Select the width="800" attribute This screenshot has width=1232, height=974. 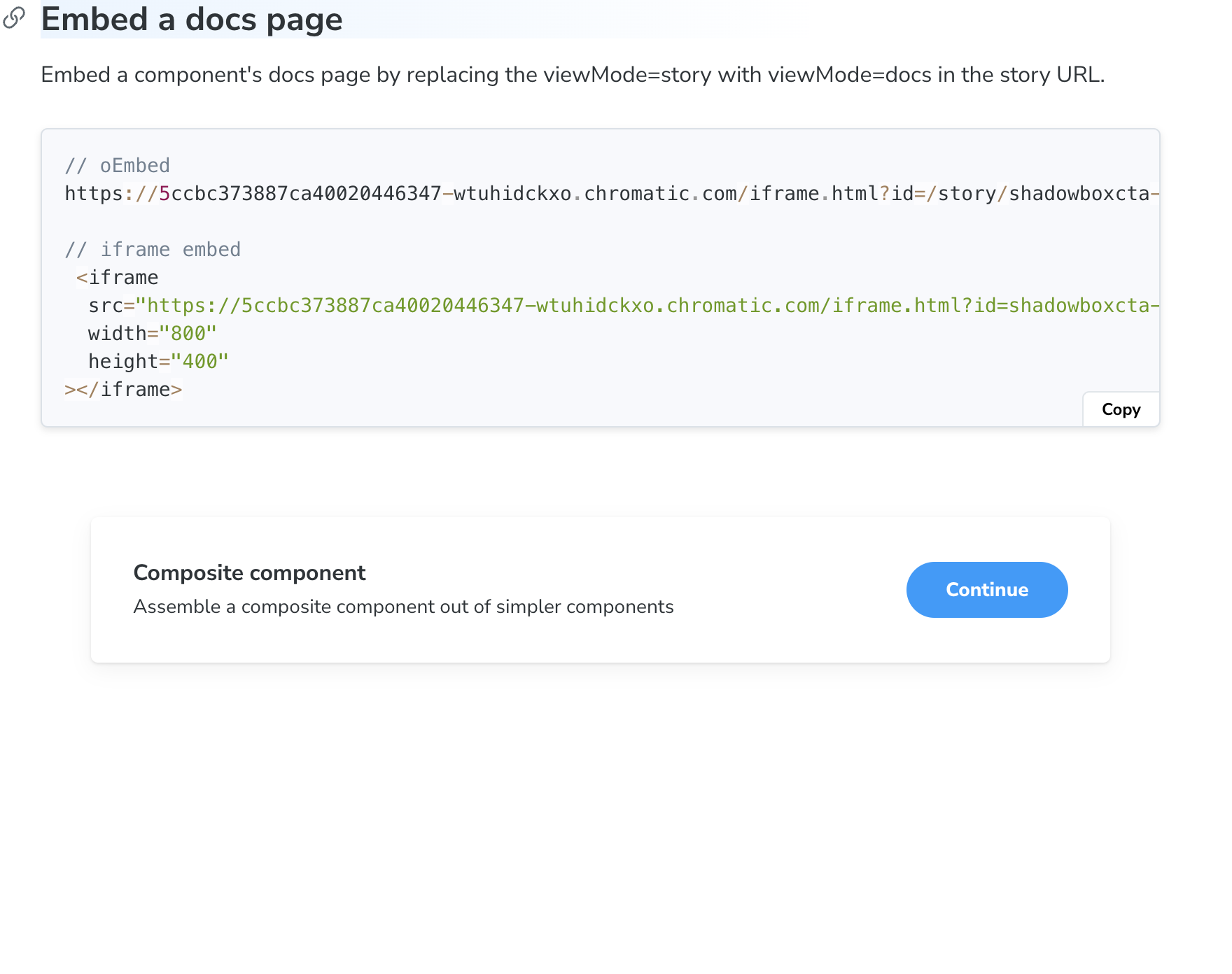(150, 333)
